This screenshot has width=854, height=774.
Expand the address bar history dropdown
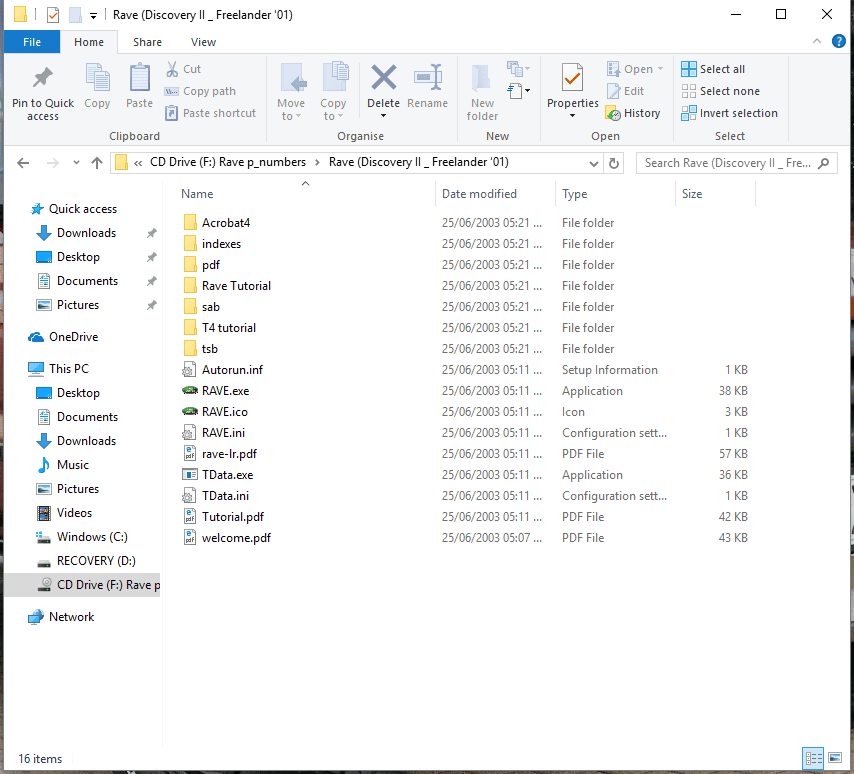pyautogui.click(x=594, y=163)
